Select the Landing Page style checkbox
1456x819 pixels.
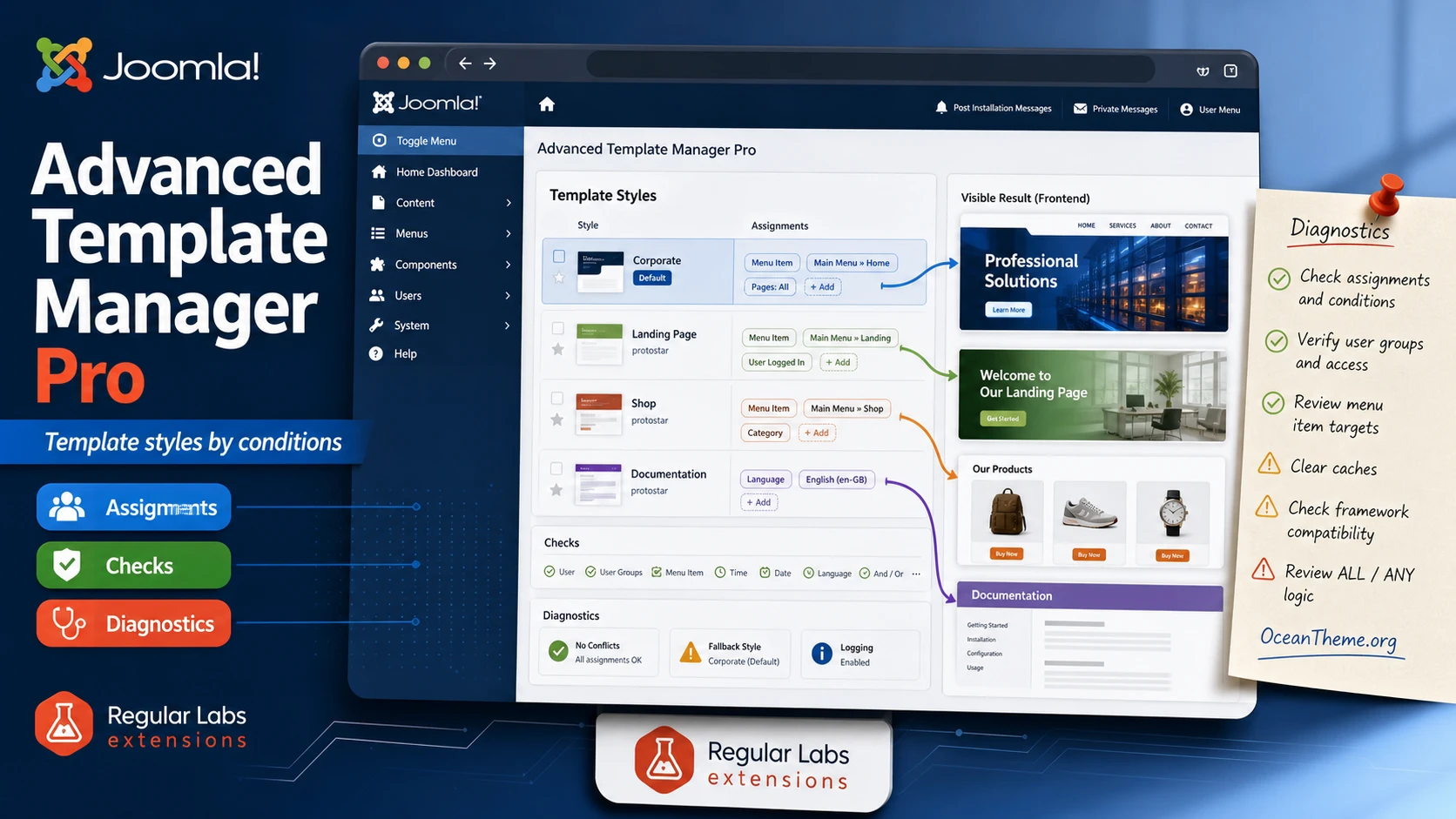pyautogui.click(x=558, y=328)
